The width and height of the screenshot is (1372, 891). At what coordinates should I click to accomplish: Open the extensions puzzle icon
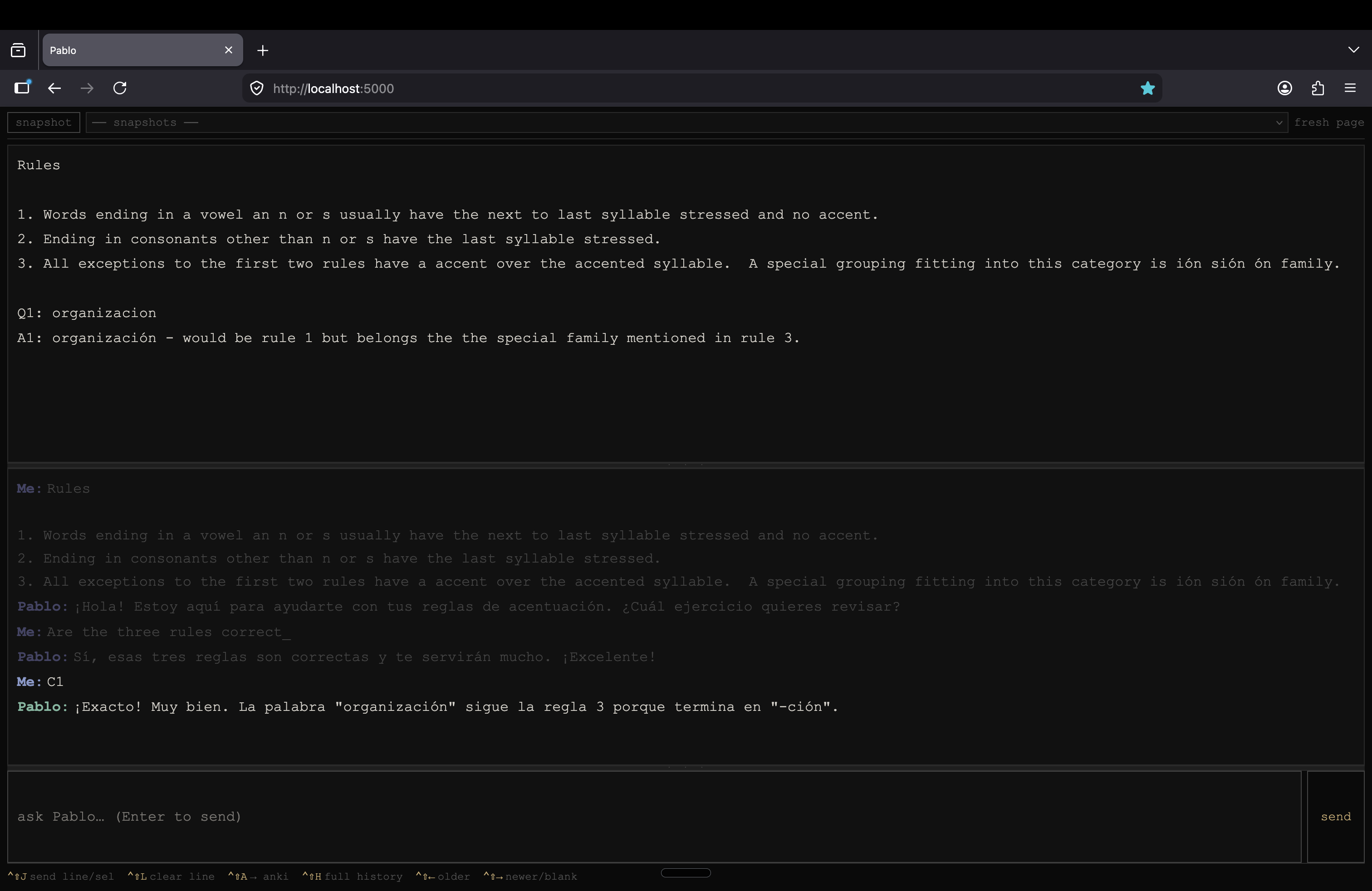pyautogui.click(x=1317, y=88)
